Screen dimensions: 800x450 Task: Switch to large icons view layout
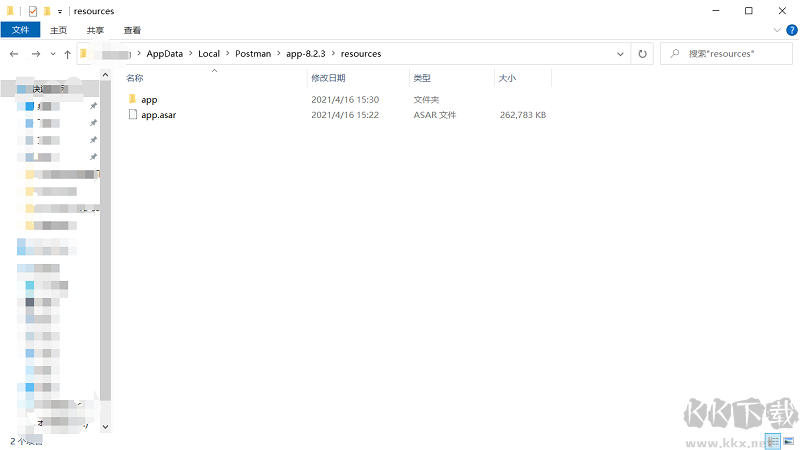point(789,441)
